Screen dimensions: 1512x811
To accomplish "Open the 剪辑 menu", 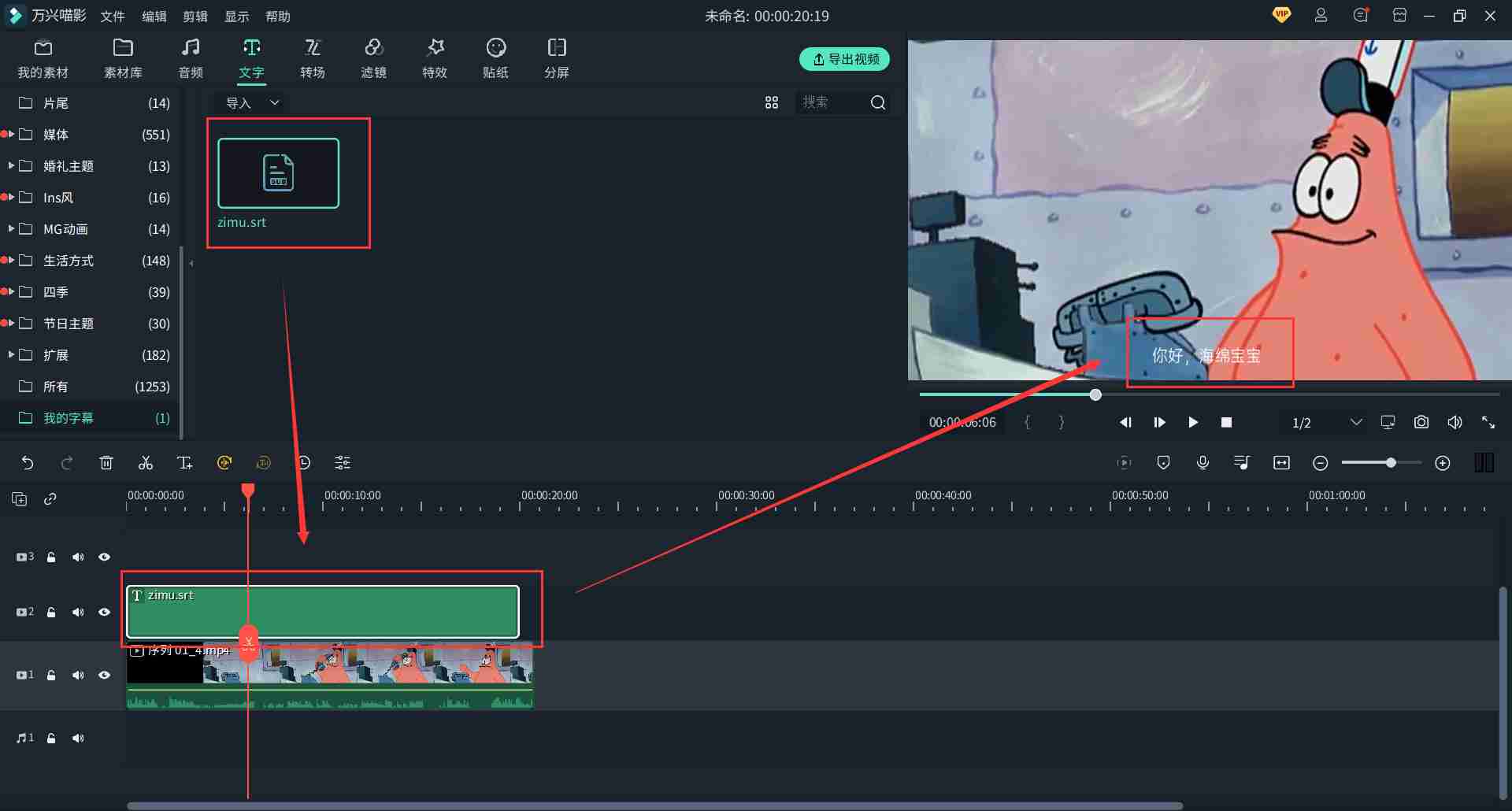I will (x=195, y=17).
